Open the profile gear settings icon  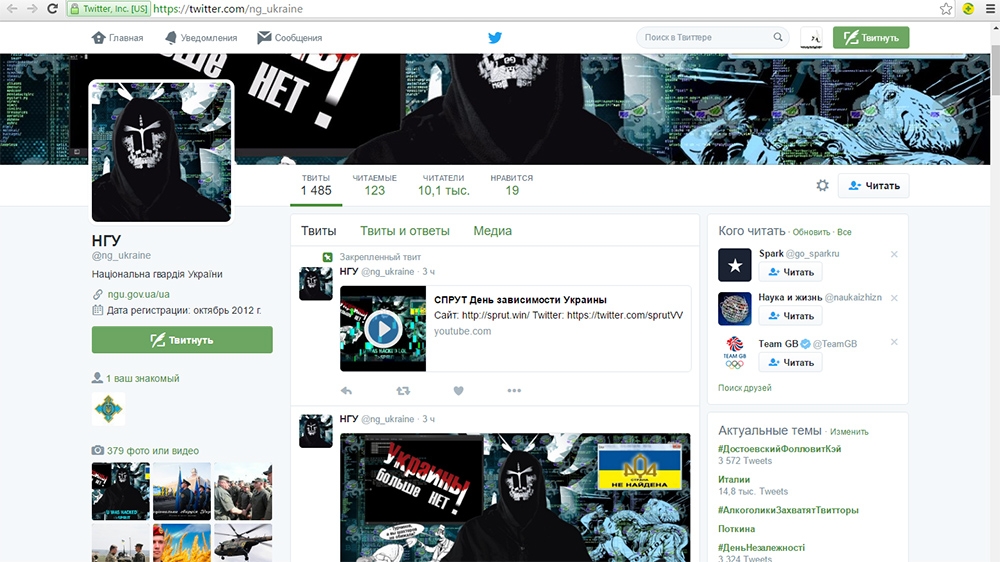click(x=823, y=186)
